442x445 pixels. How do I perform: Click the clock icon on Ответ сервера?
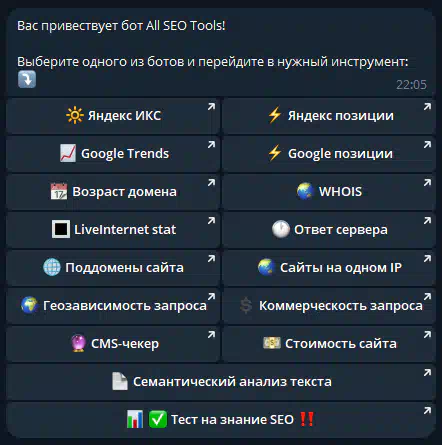tap(281, 229)
